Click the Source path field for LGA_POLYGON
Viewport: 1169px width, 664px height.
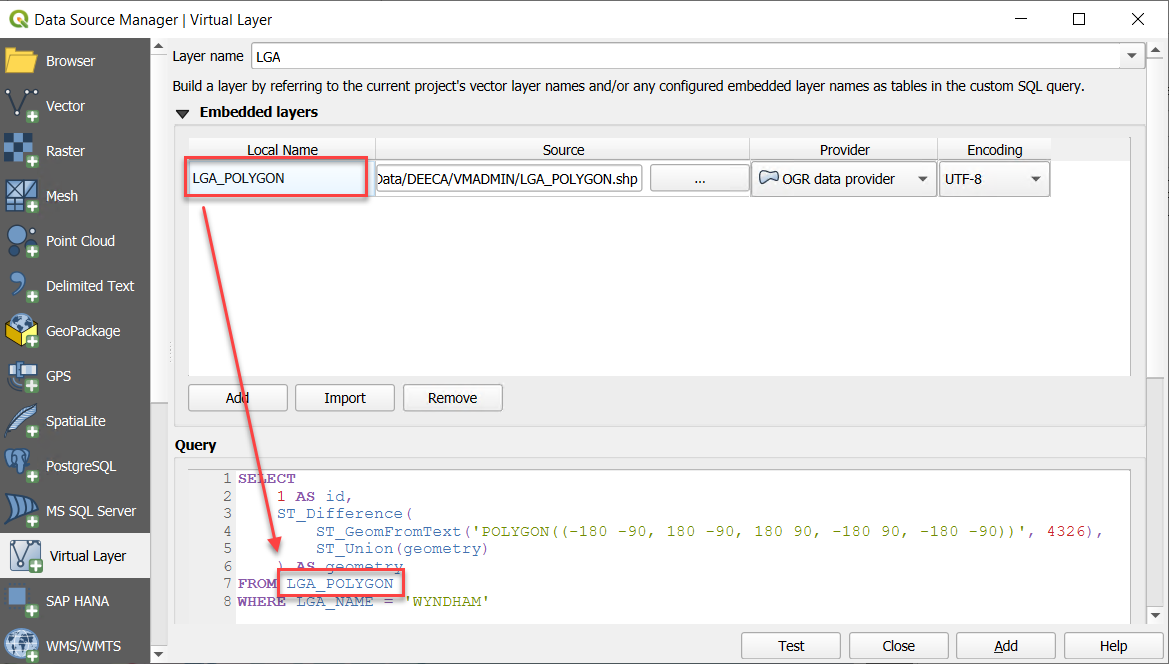point(508,178)
